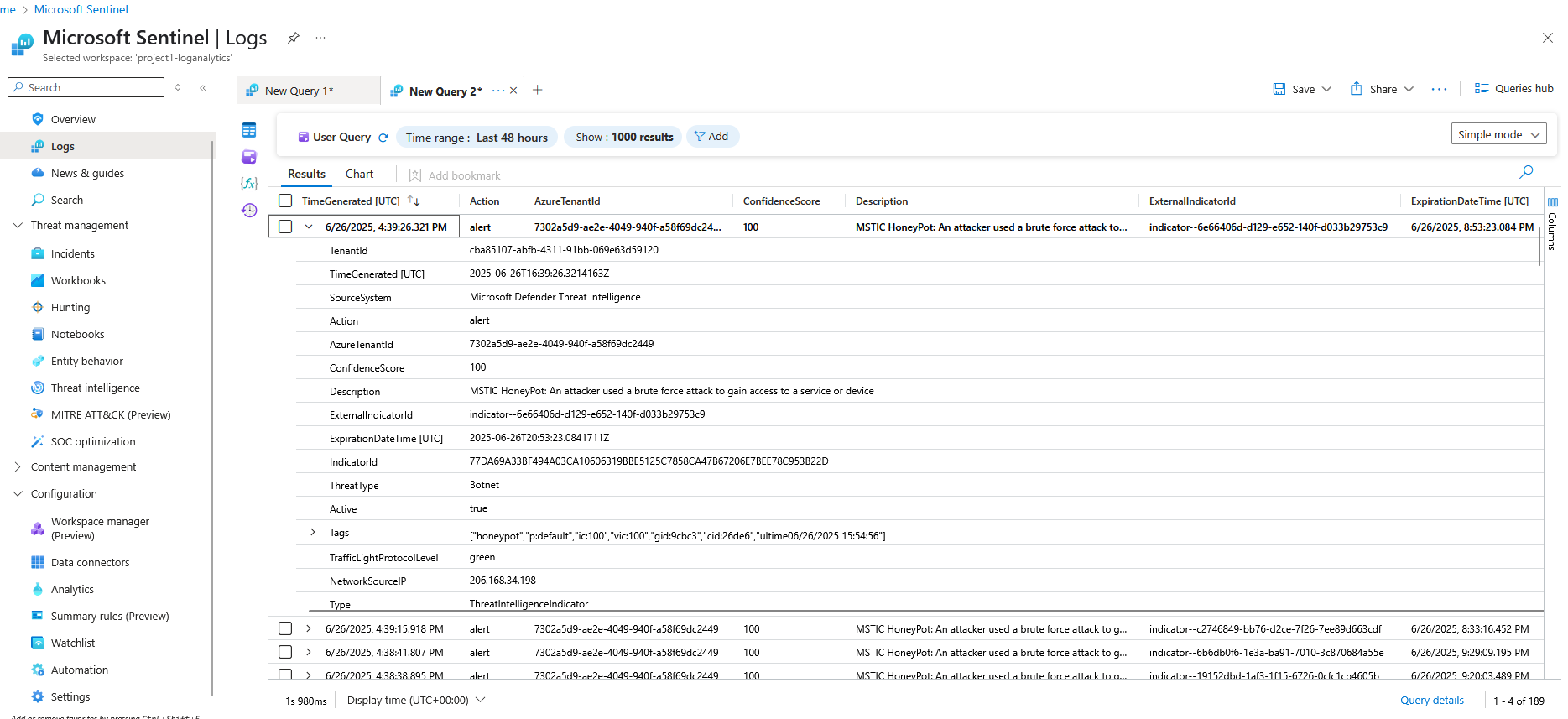
Task: Select the 4:39:15.918 PM row checkbox
Action: click(285, 628)
